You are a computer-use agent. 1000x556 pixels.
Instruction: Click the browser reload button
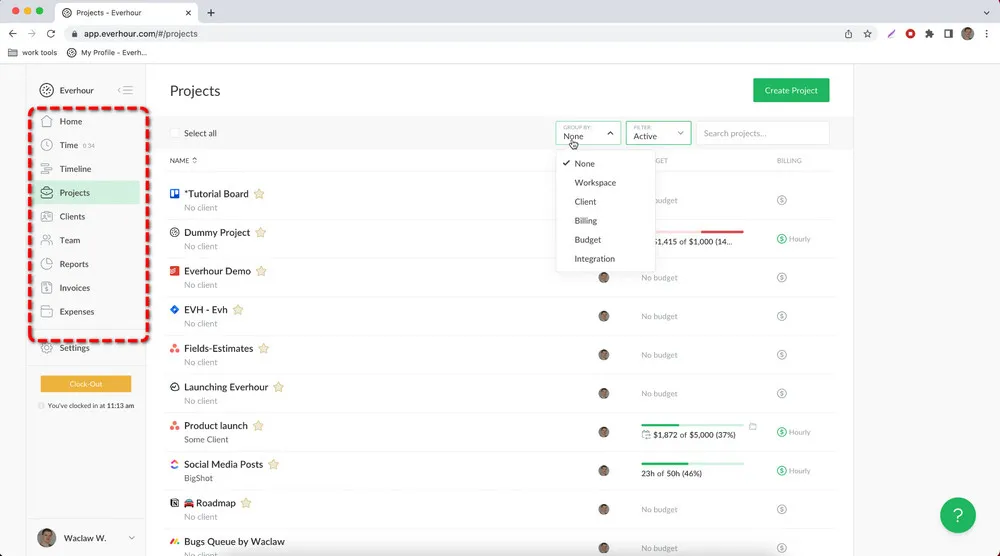51,34
